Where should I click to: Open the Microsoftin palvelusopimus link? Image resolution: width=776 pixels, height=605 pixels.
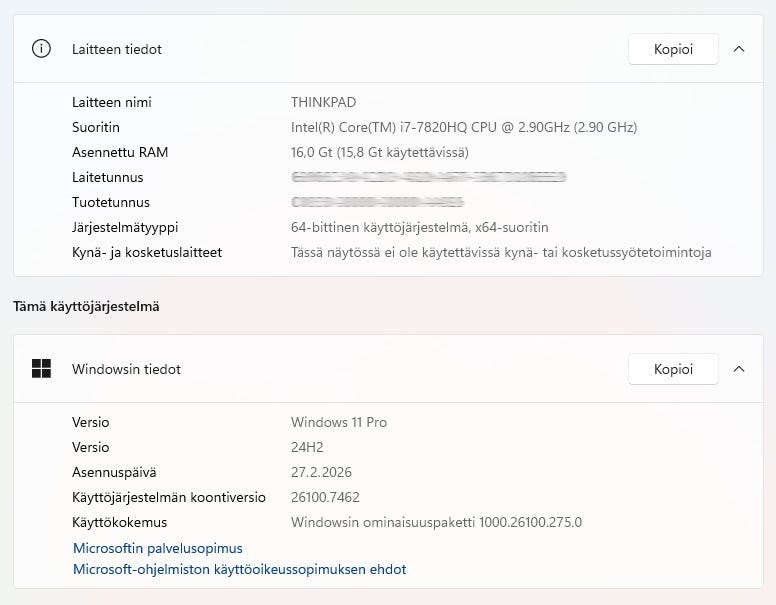tap(158, 548)
